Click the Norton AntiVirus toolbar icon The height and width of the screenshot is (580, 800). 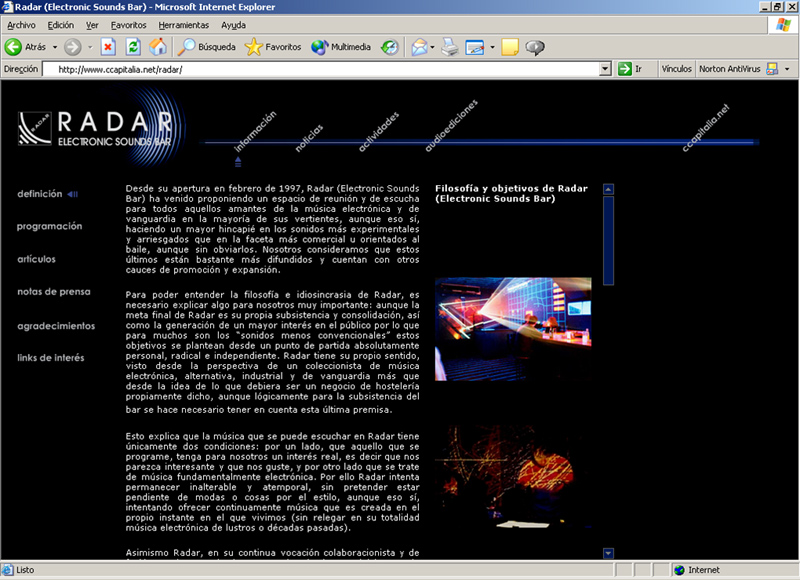pos(772,69)
